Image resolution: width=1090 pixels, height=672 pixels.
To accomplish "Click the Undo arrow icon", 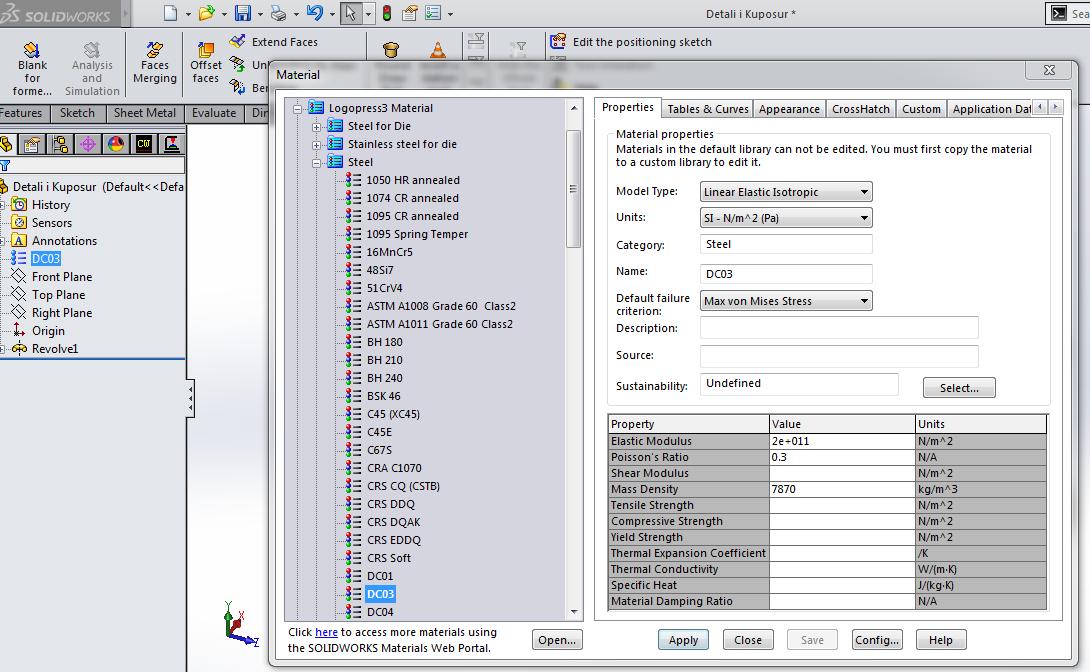I will pyautogui.click(x=315, y=13).
